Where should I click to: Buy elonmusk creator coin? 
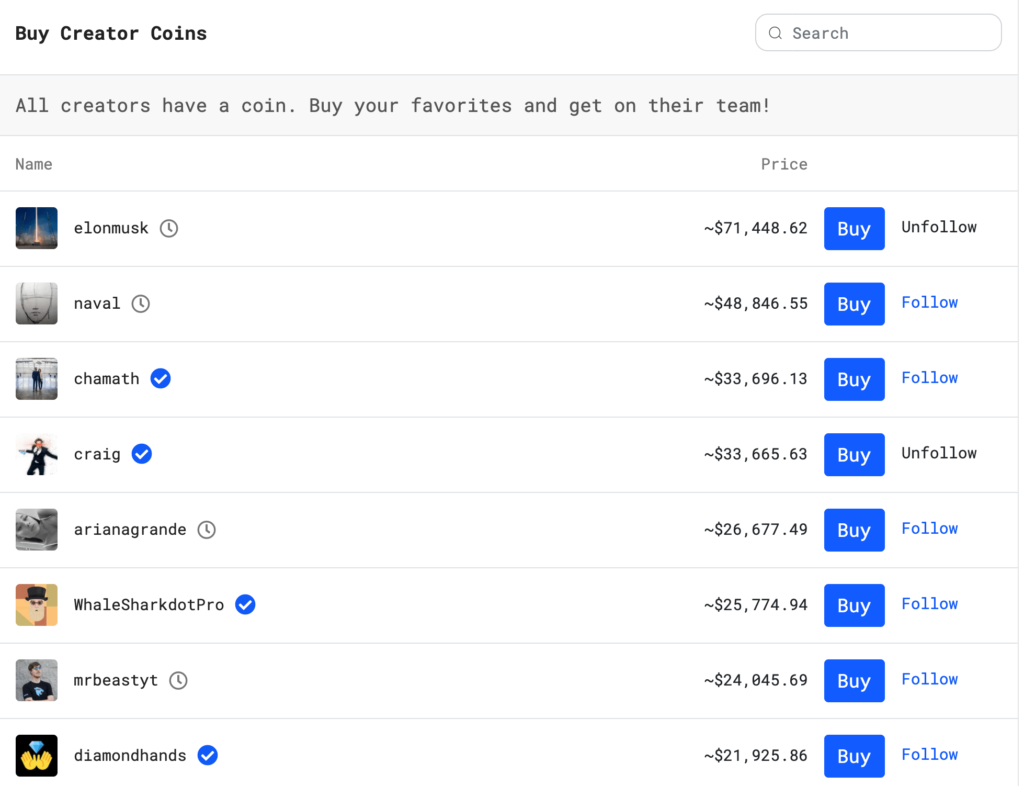click(x=853, y=229)
